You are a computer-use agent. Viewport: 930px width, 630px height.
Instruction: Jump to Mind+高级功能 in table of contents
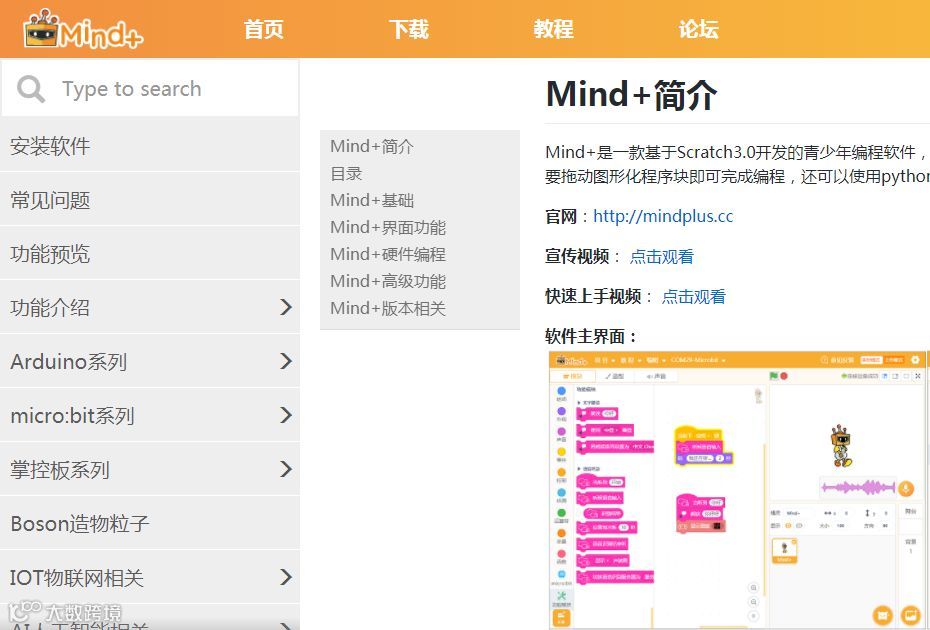point(388,281)
